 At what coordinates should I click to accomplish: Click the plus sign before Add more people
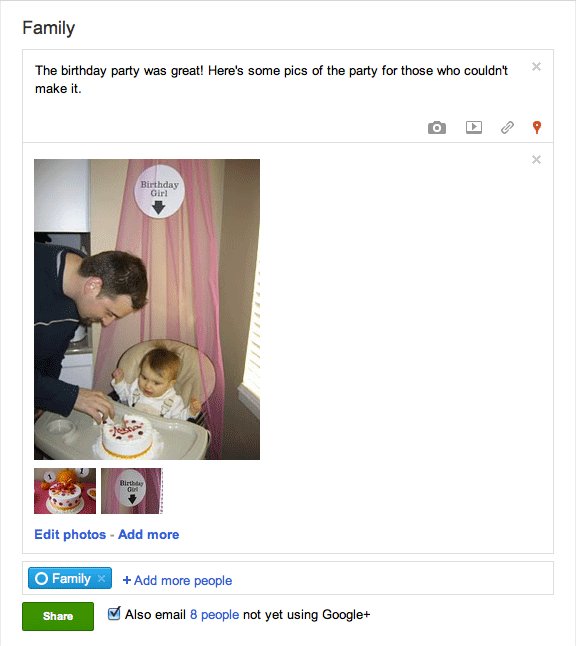[x=127, y=580]
